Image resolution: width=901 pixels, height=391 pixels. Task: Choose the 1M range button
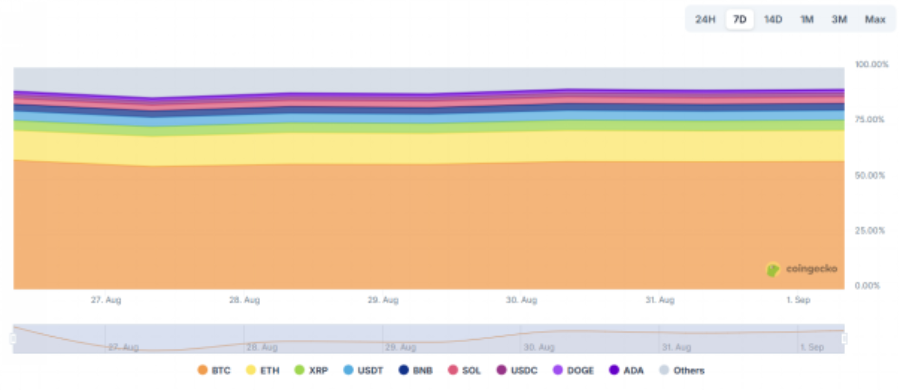[x=807, y=19]
